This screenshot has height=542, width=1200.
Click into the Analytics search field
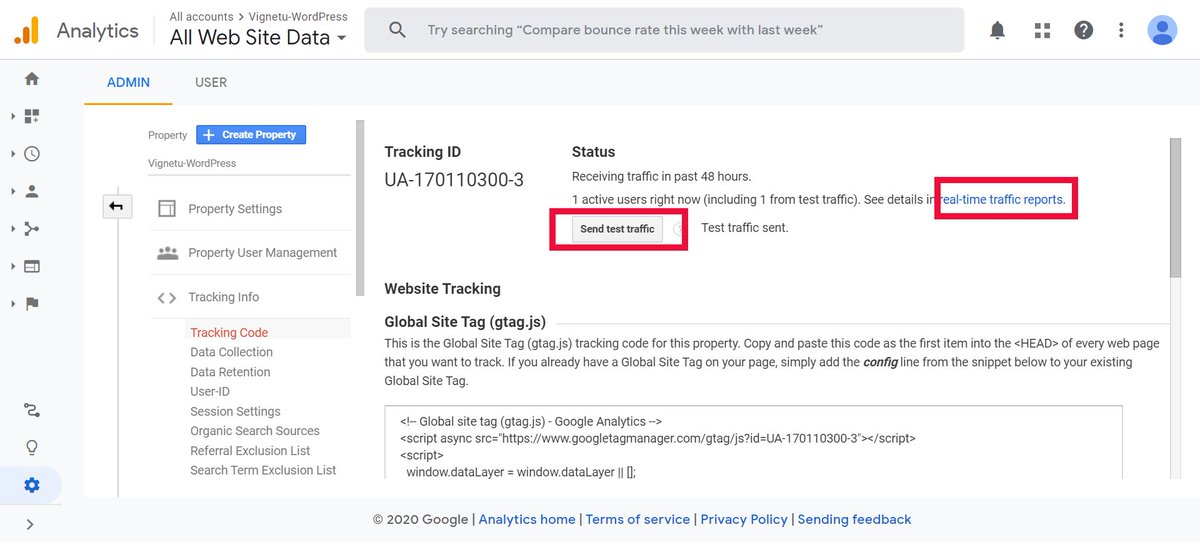coord(664,30)
